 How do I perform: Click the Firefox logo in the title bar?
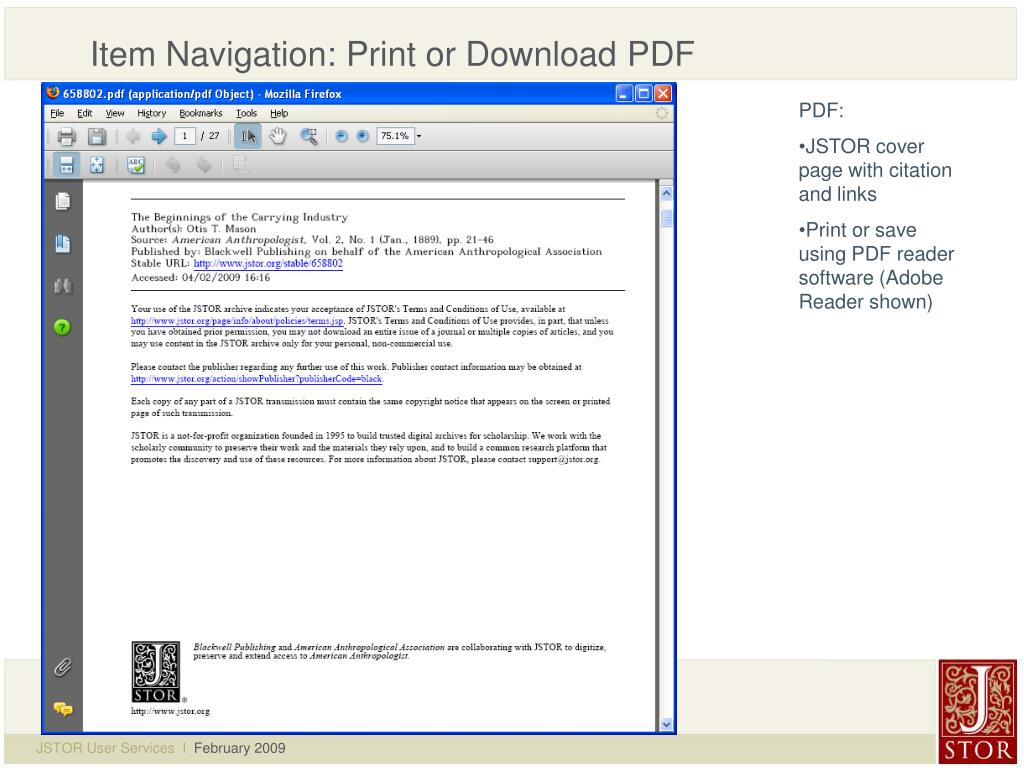pyautogui.click(x=53, y=93)
